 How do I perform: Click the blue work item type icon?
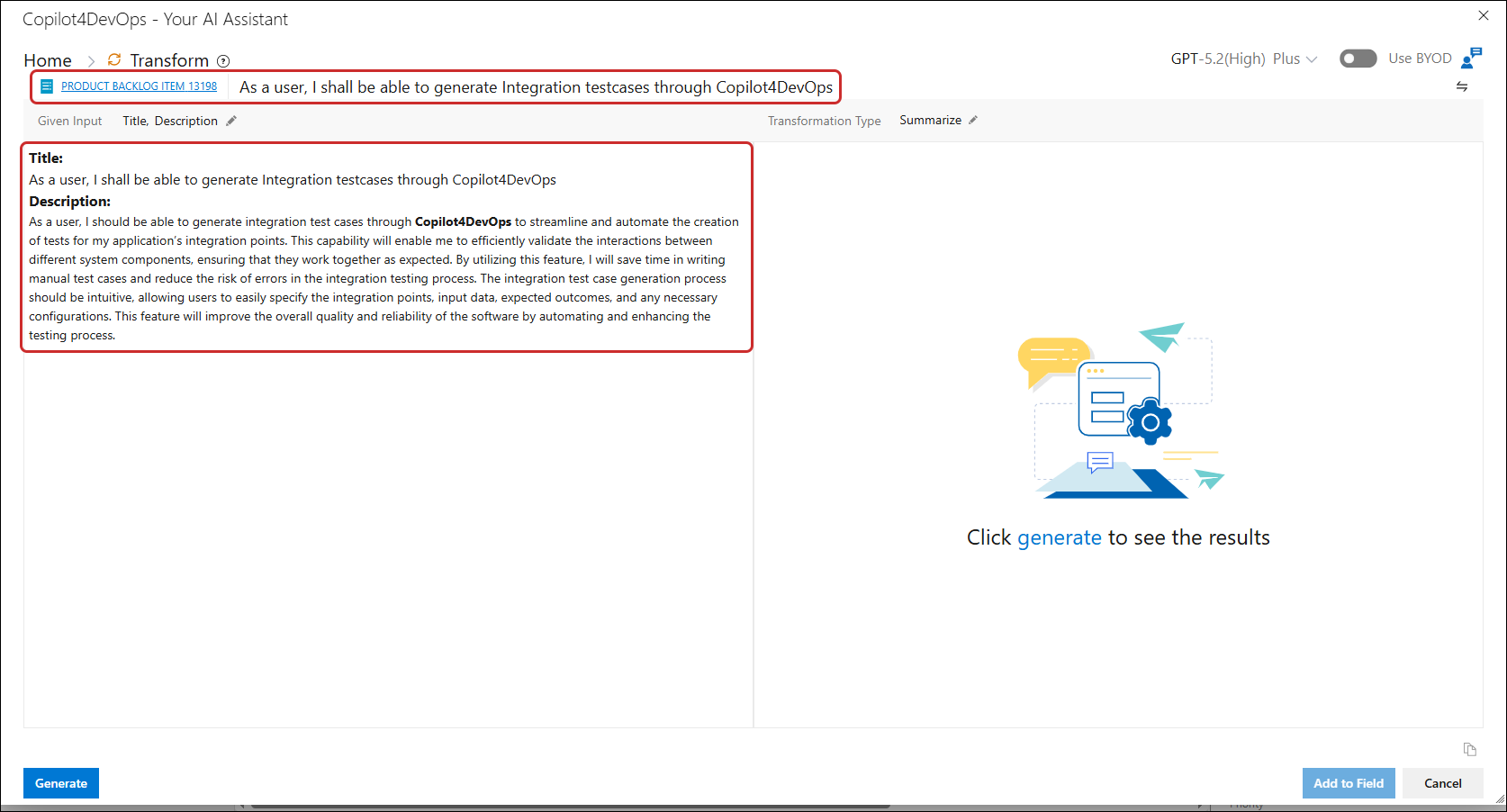[x=47, y=86]
